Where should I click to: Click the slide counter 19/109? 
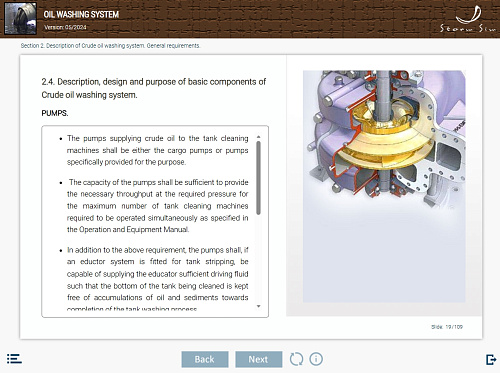[447, 327]
